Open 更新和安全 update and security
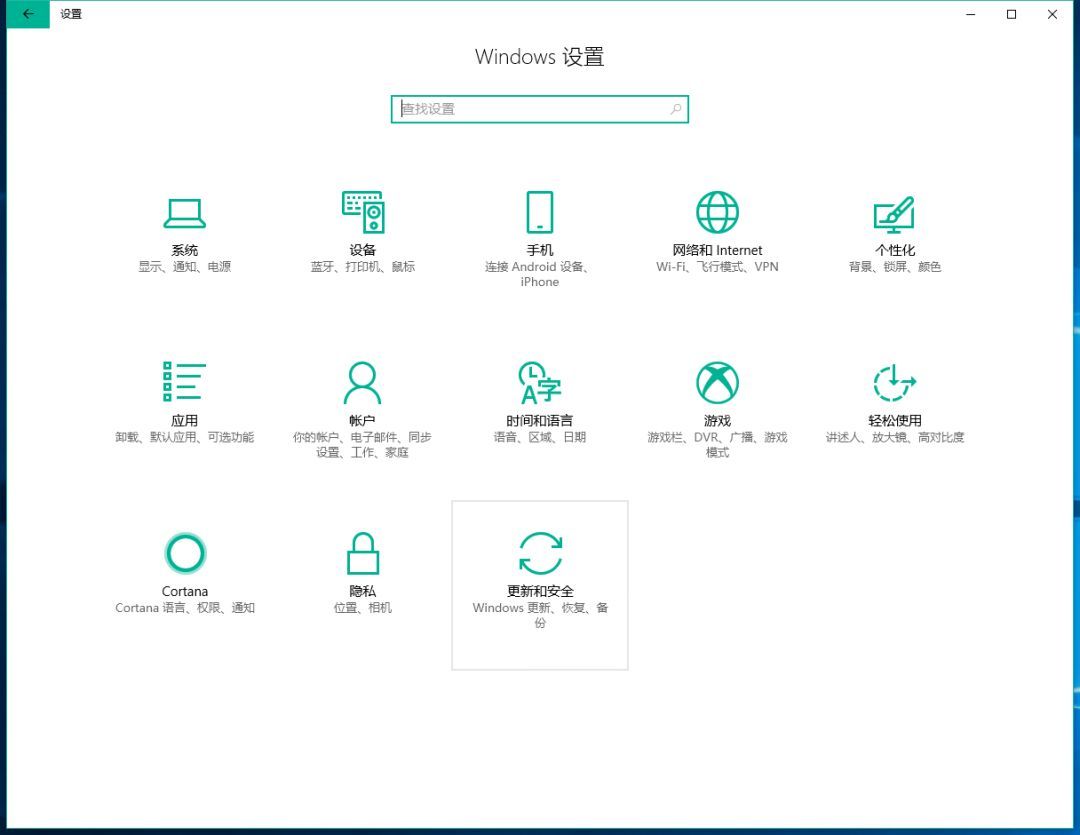 (539, 565)
